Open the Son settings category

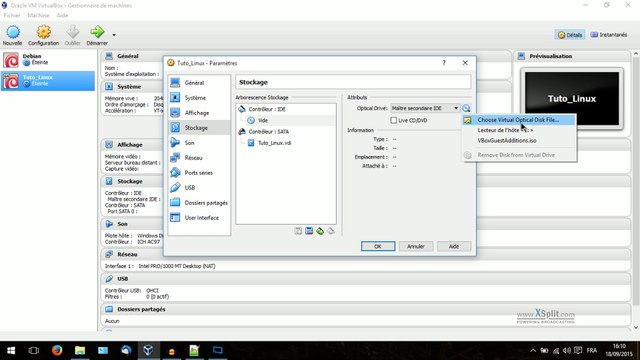click(199, 142)
